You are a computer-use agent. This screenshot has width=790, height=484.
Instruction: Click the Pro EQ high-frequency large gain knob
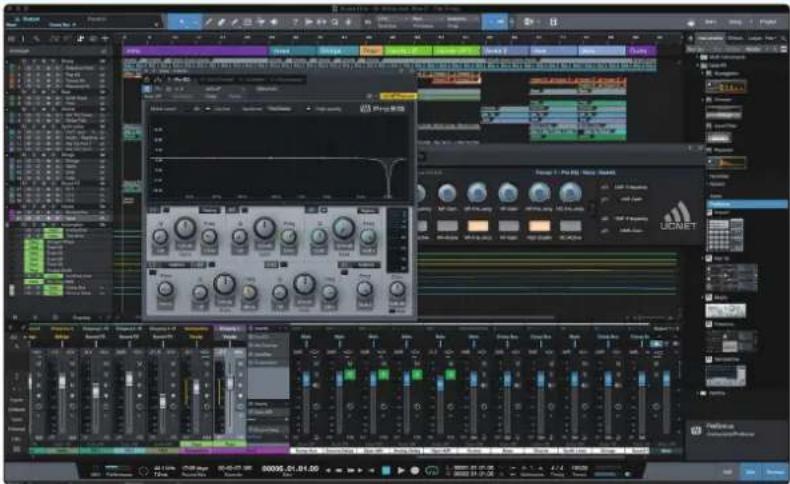[x=343, y=228]
